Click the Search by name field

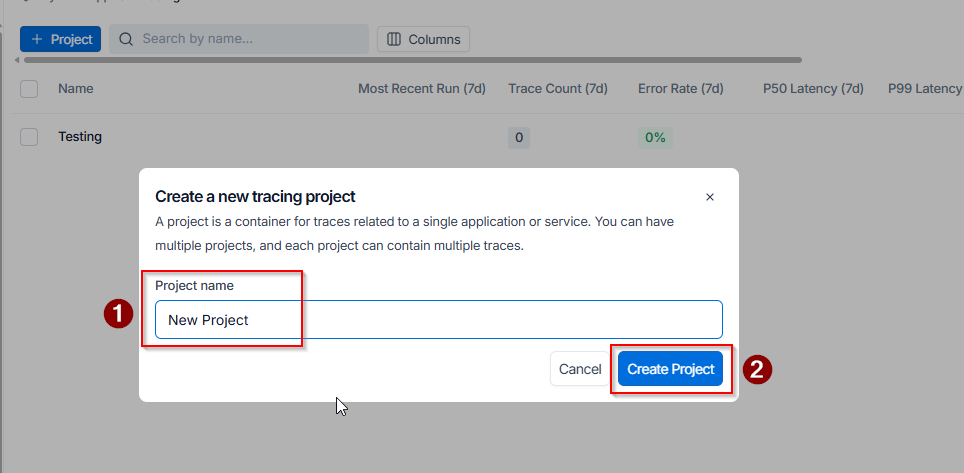(239, 39)
